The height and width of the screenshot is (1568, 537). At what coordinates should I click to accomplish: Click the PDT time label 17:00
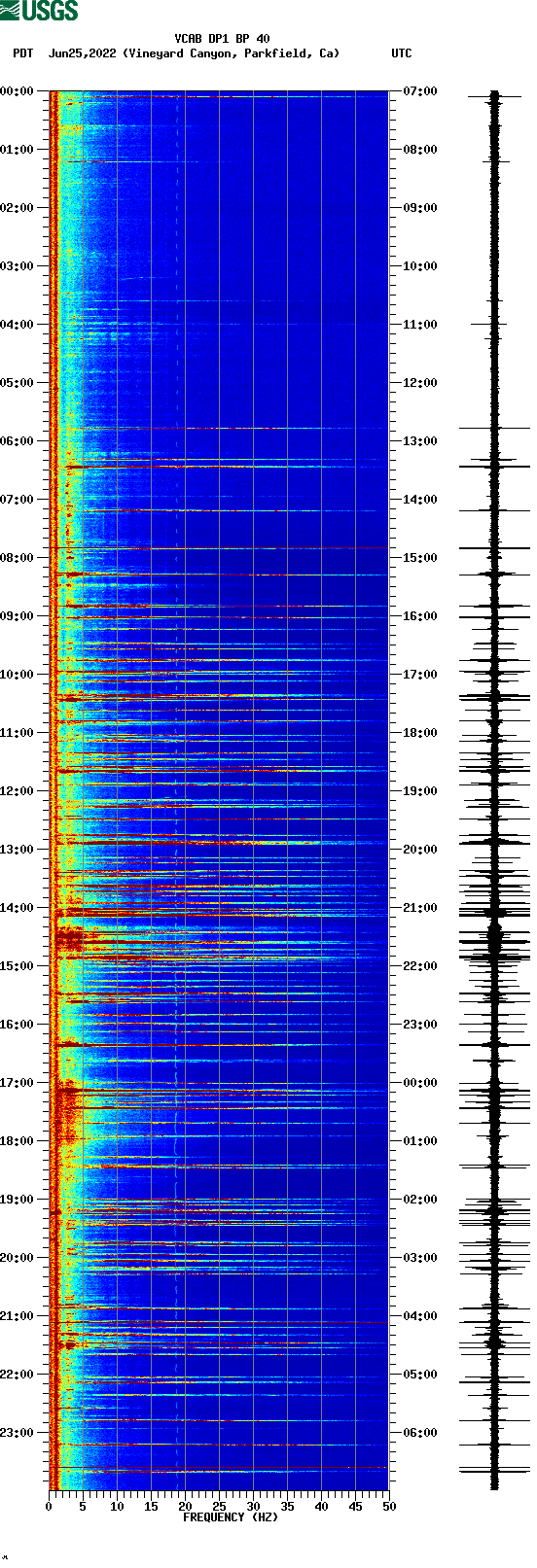pos(17,1083)
